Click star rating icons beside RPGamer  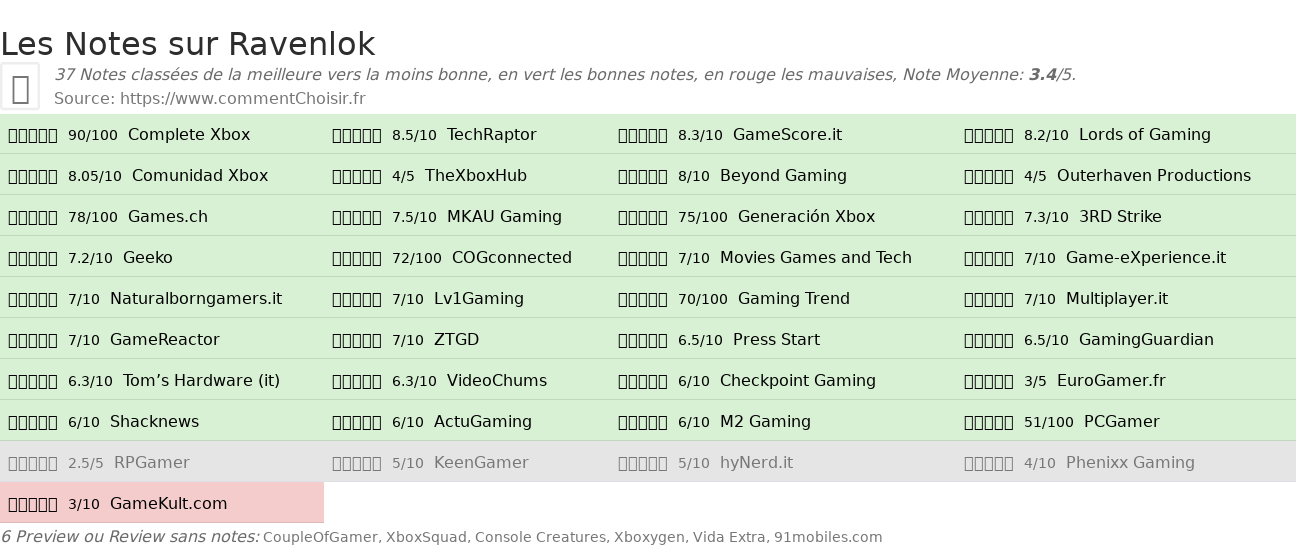click(x=33, y=463)
